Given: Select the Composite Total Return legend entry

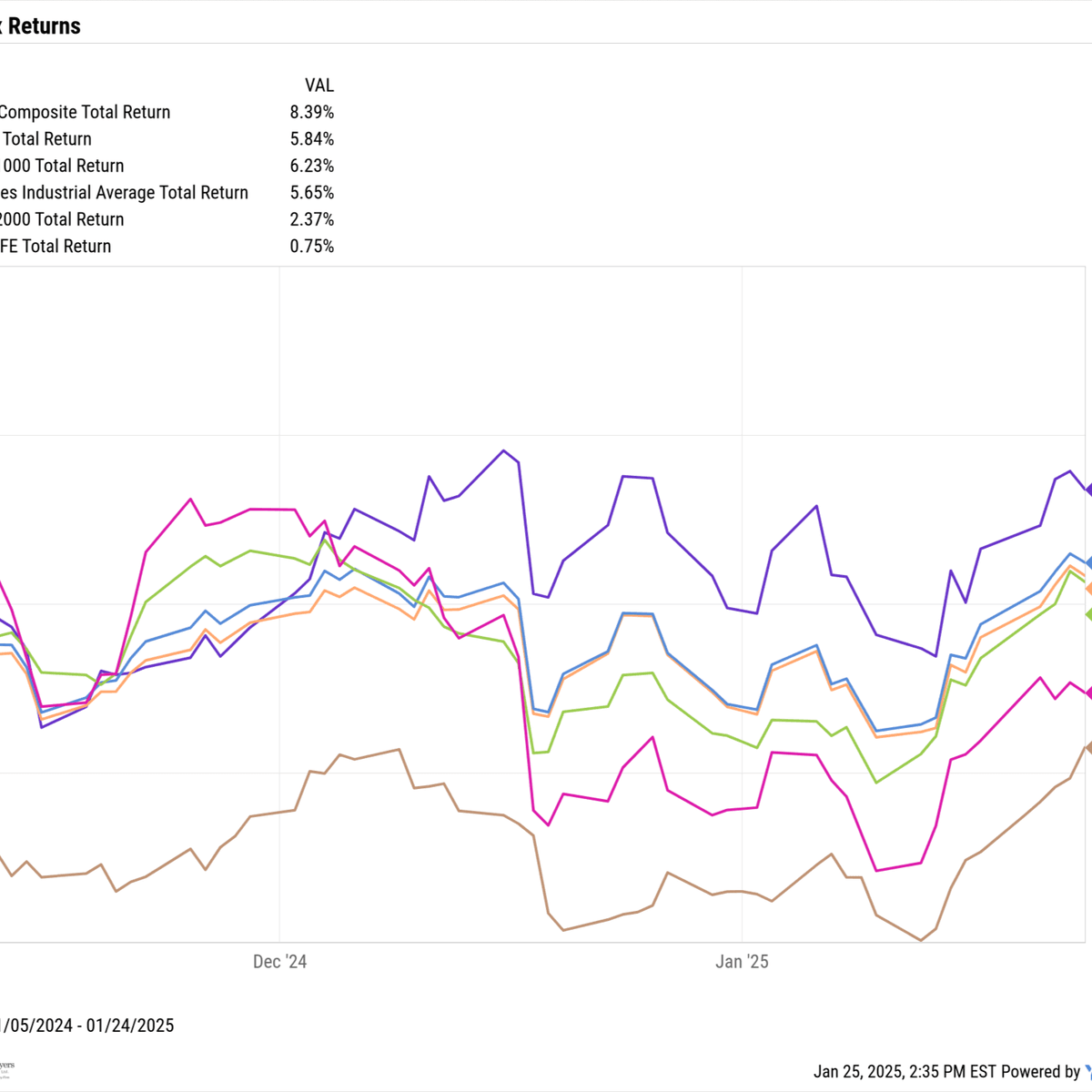Looking at the screenshot, I should 85,112.
